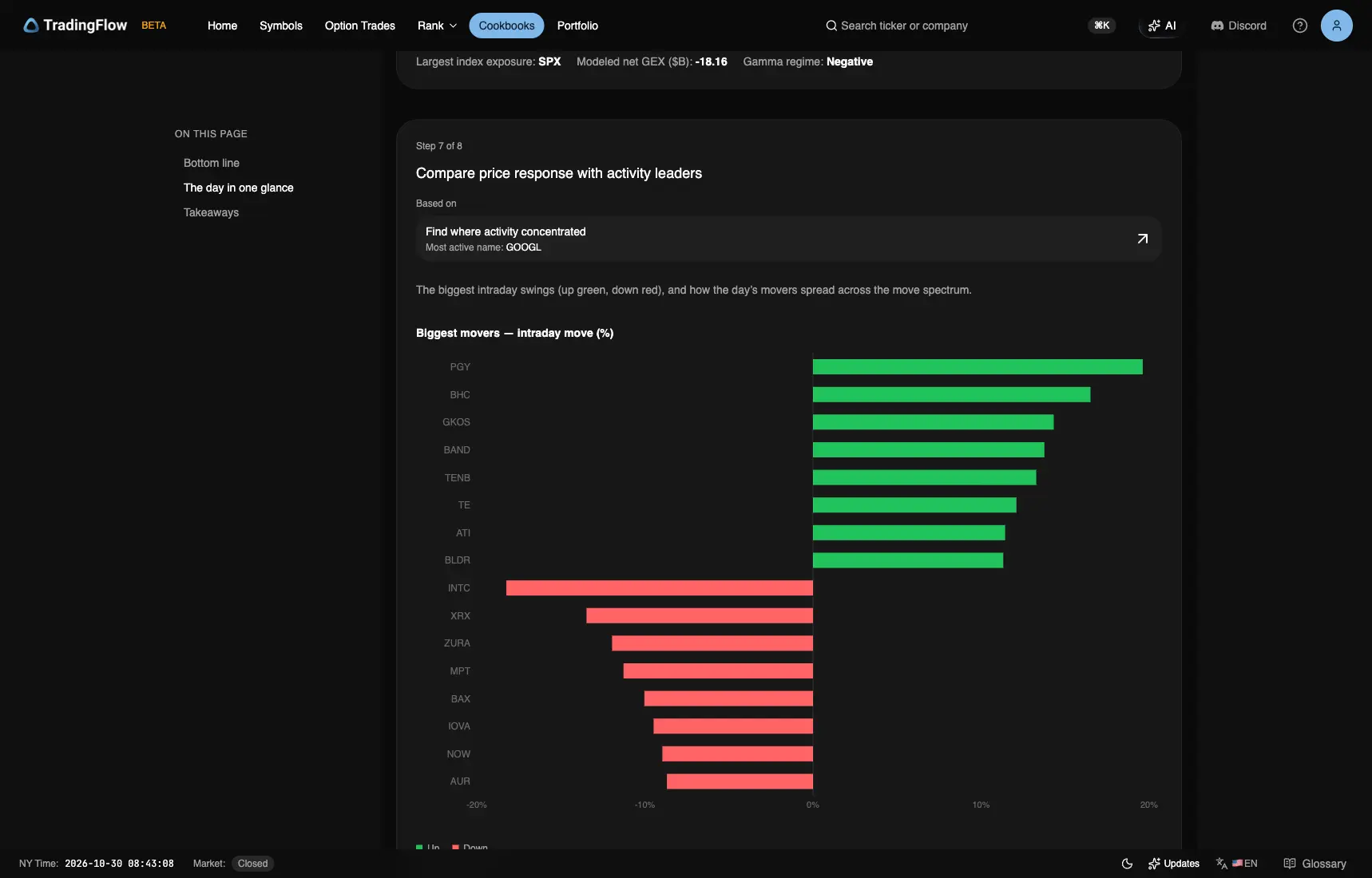Select the Cookbooks tab
Viewport: 1372px width, 878px height.
coord(506,26)
